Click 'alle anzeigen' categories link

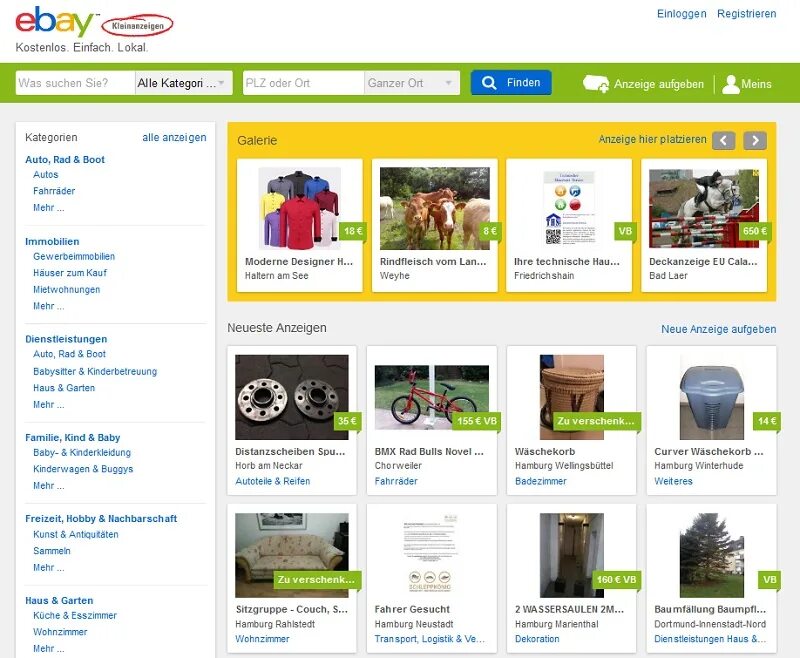[x=174, y=137]
